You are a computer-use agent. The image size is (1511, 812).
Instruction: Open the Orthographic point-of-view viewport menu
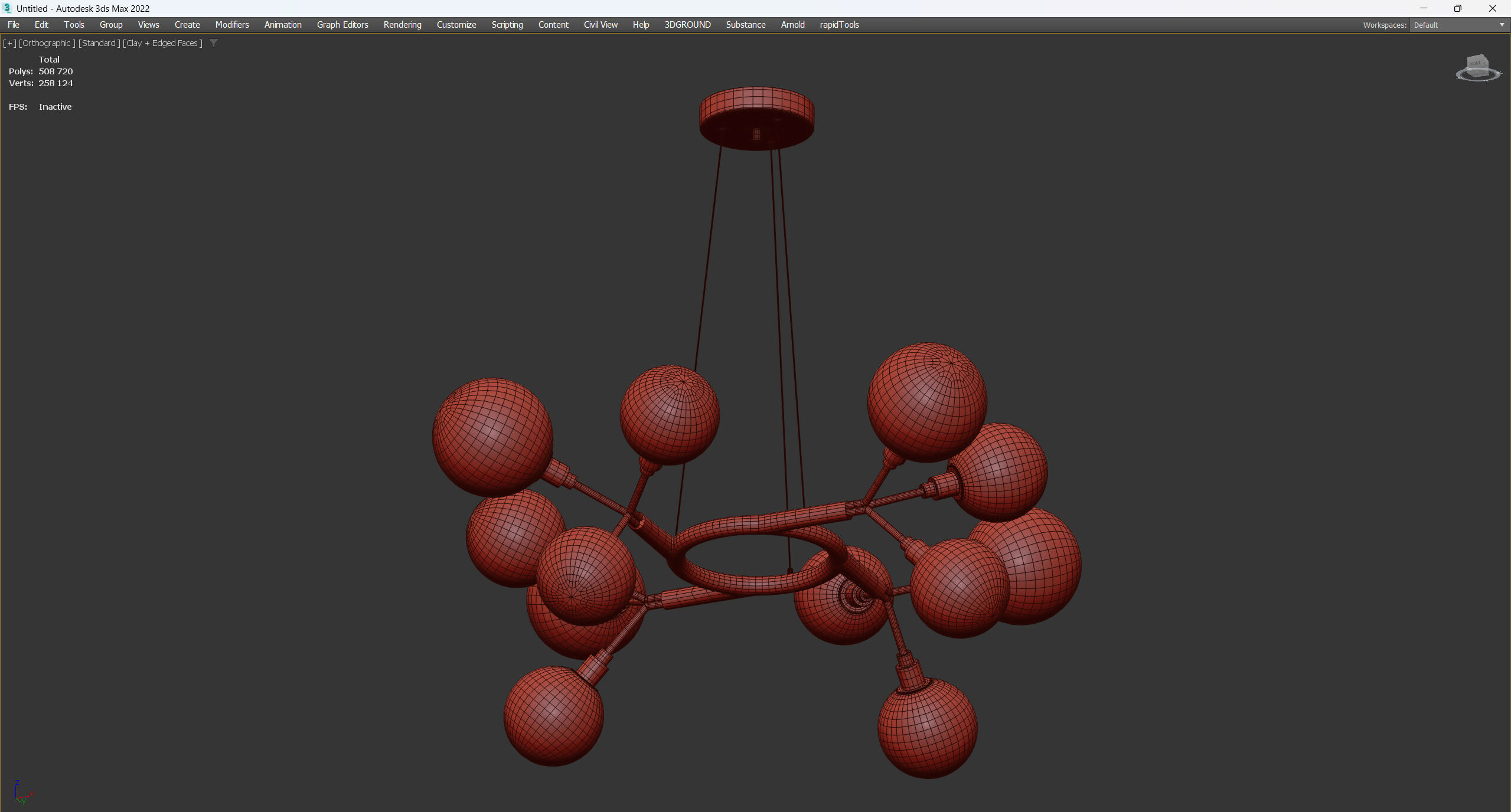(47, 43)
